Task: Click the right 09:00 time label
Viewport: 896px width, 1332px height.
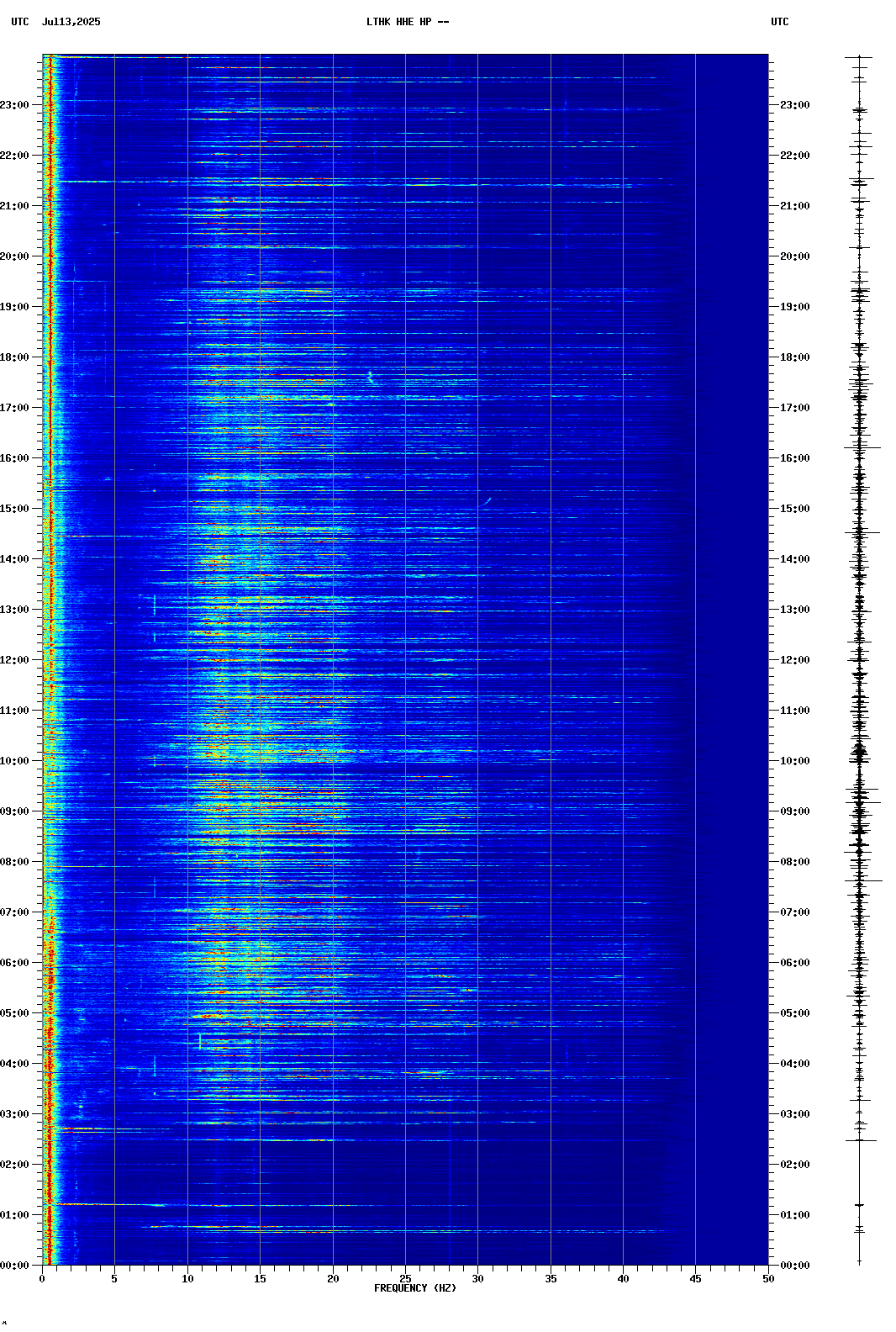Action: point(795,811)
